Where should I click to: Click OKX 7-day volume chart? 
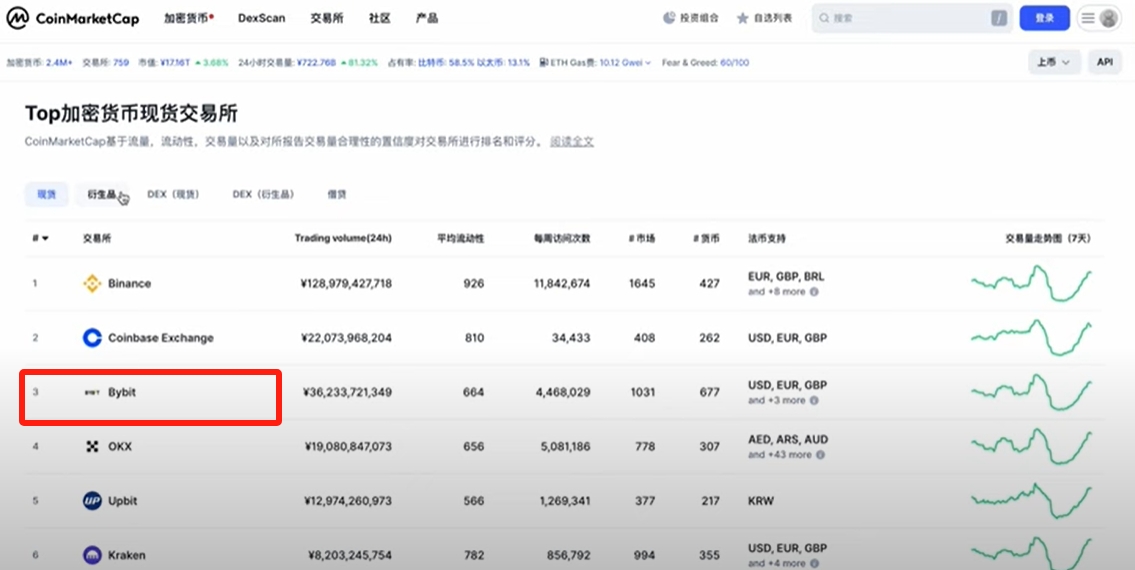[1031, 446]
